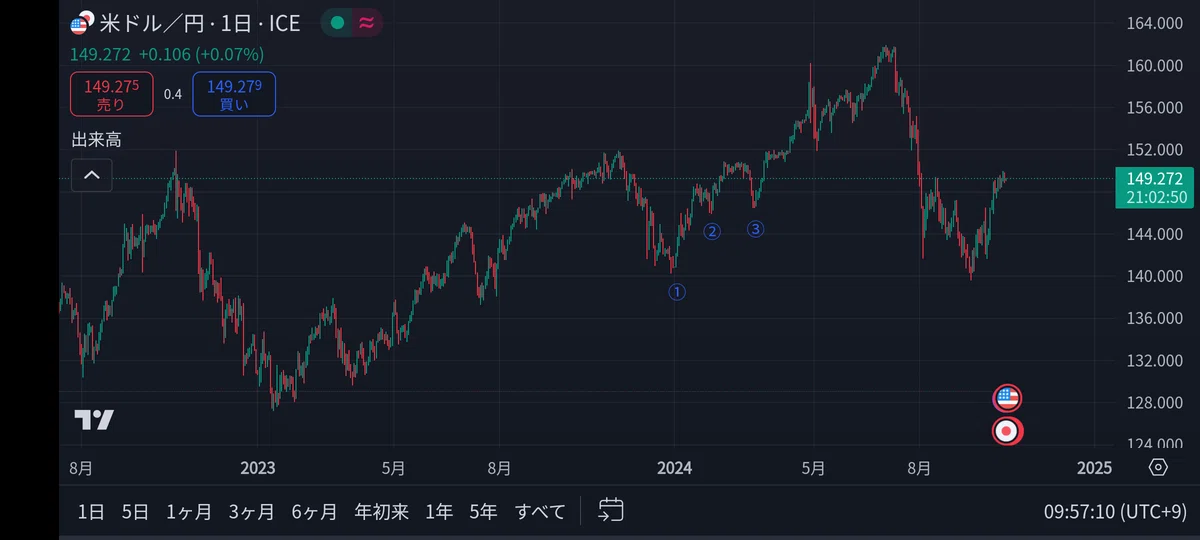
Task: Select the 1日 time range
Action: [91, 512]
